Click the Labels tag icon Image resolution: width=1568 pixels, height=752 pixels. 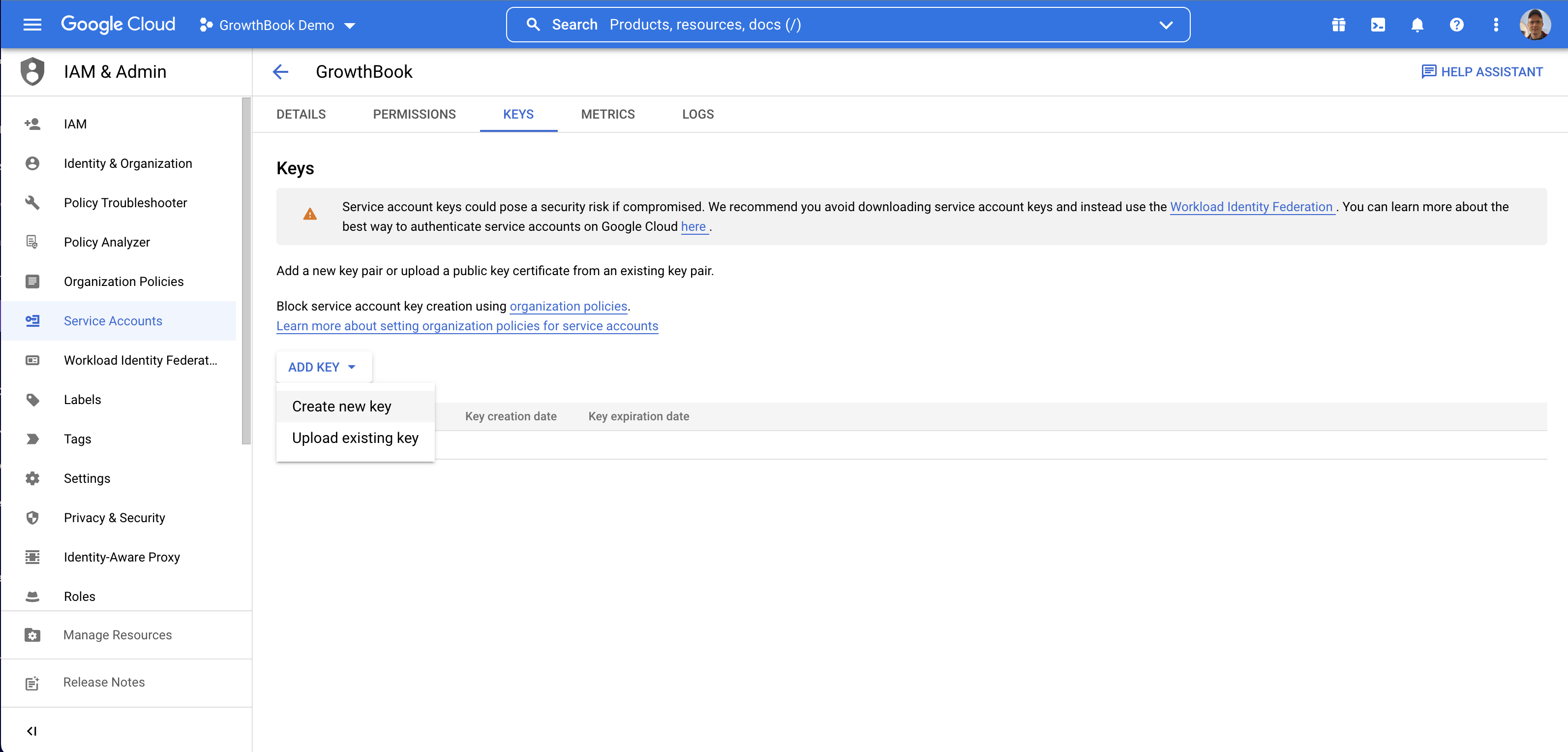click(x=33, y=400)
